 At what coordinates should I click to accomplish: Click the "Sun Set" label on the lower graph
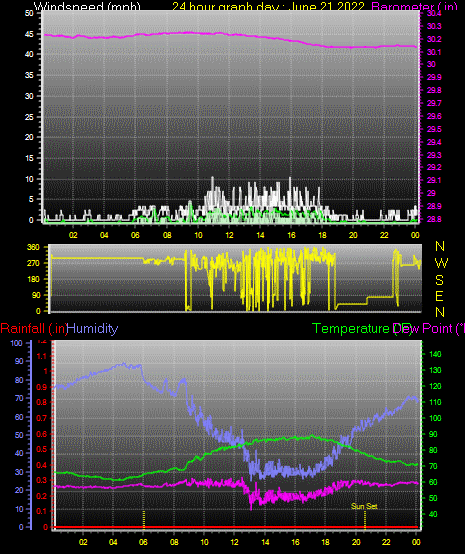(x=364, y=506)
